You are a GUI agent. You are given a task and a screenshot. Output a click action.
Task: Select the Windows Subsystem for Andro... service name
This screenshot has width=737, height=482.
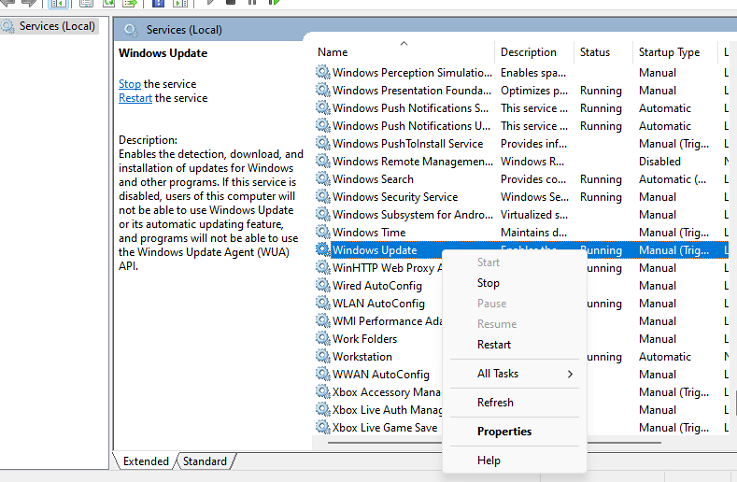point(413,214)
